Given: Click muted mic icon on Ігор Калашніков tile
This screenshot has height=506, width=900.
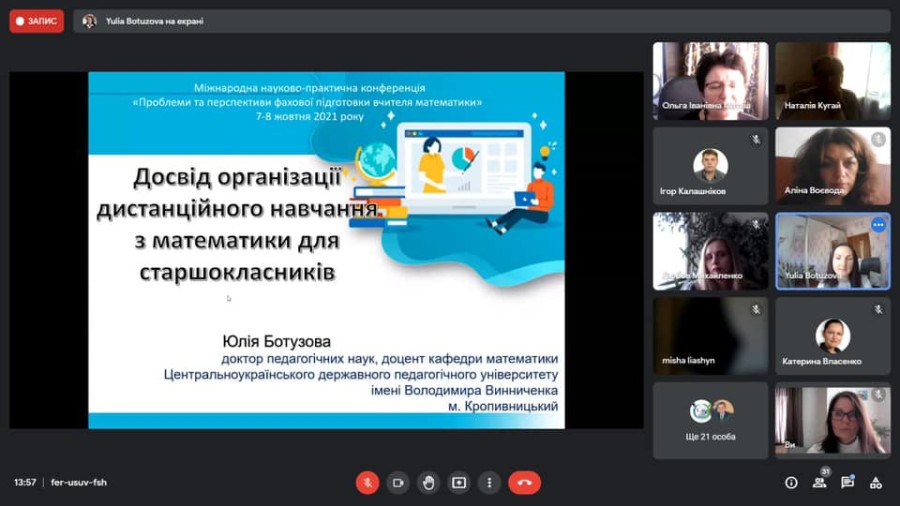Looking at the screenshot, I should click(x=756, y=139).
